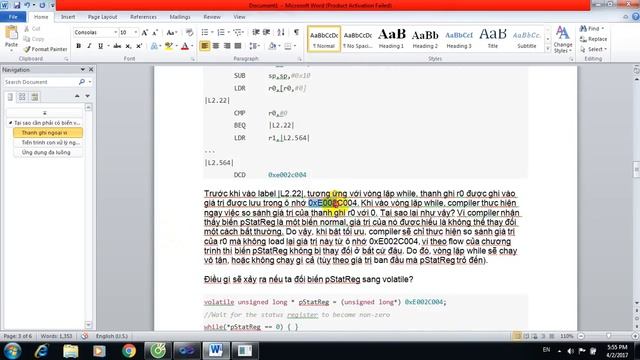Toggle strikethrough formatting

click(117, 46)
